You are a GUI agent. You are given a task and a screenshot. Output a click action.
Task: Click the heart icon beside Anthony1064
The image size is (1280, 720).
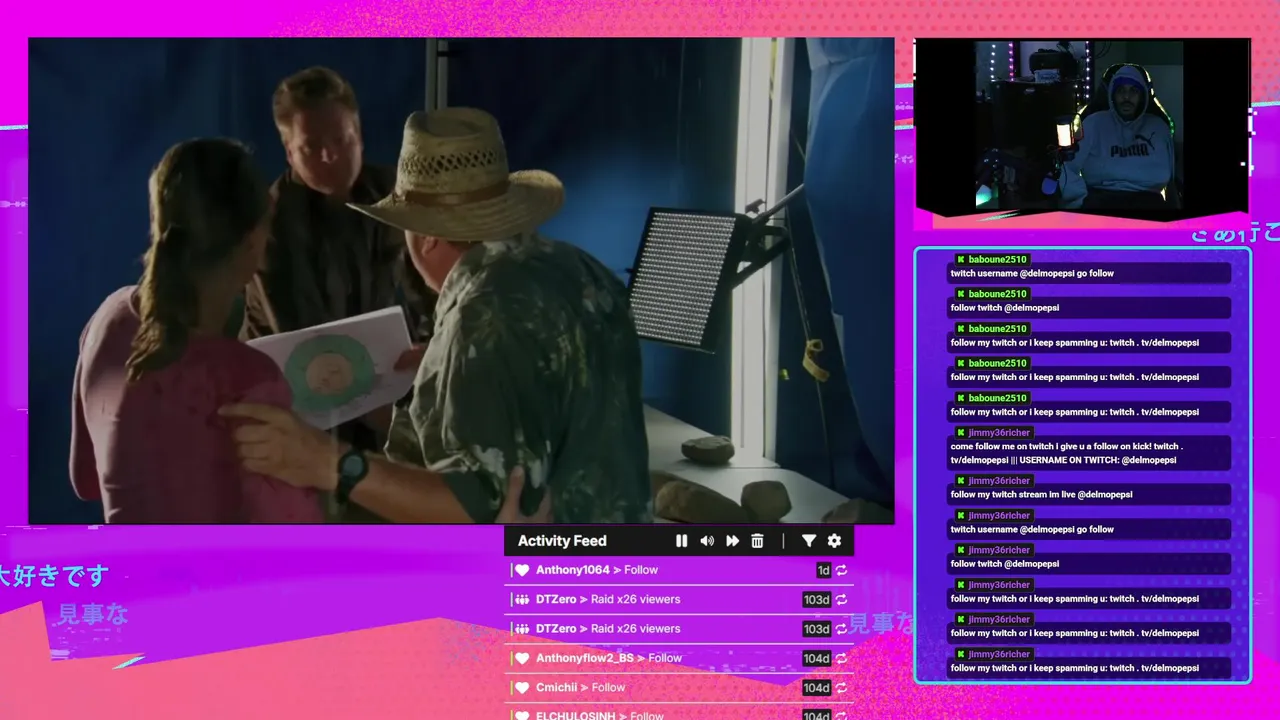[521, 570]
